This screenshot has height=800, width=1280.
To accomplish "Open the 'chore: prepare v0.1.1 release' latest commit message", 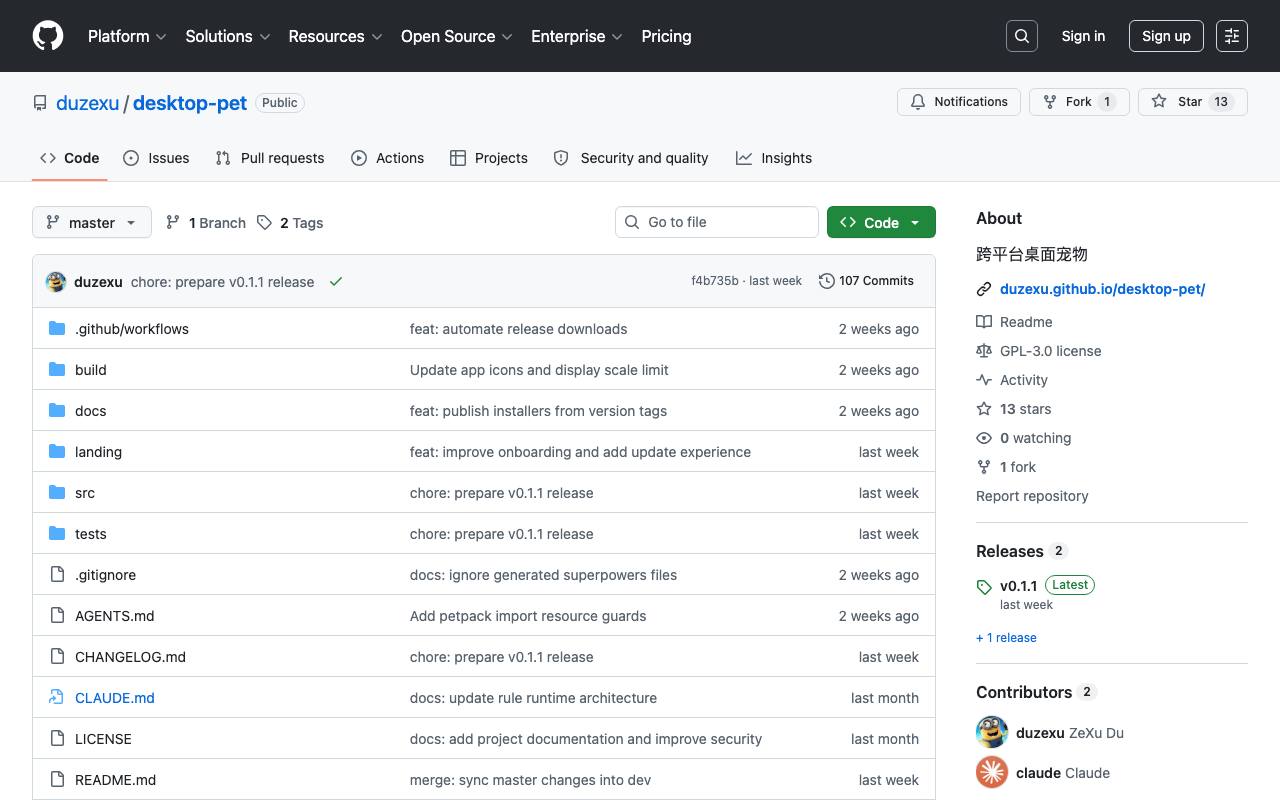I will tap(223, 282).
